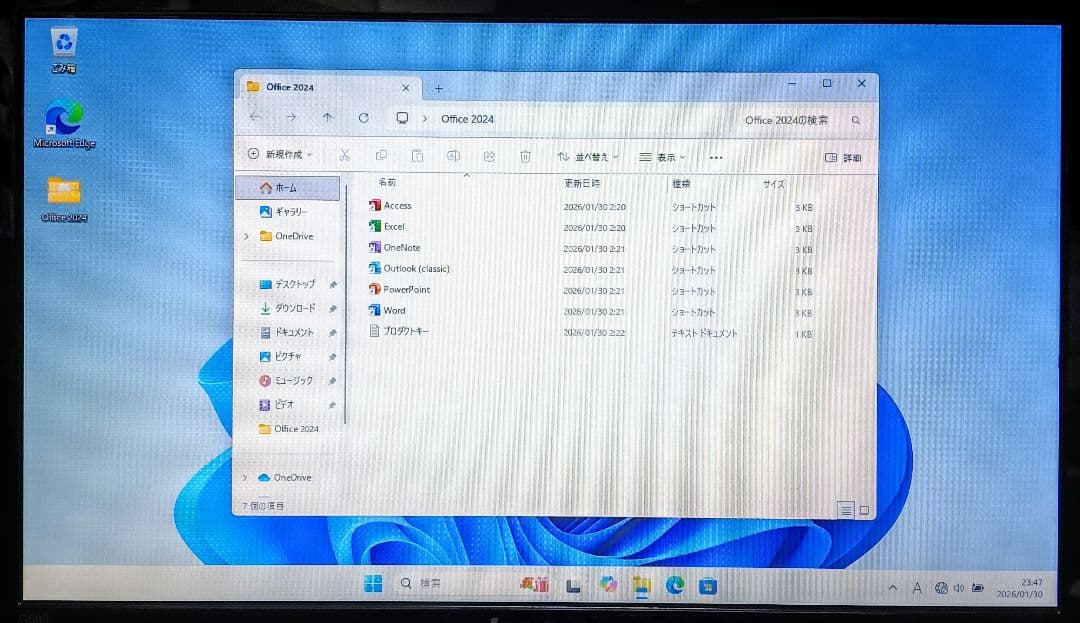The image size is (1080, 623).
Task: Select the Paste icon on the toolbar
Action: [417, 156]
